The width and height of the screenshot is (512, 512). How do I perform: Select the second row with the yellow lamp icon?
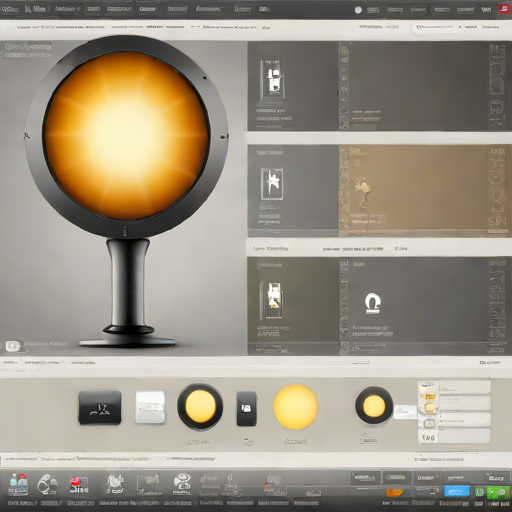click(454, 403)
